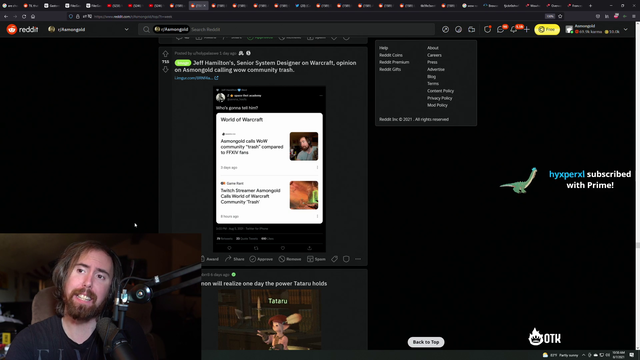640x360 pixels.
Task: Open the Content Policy footer link
Action: (440, 91)
